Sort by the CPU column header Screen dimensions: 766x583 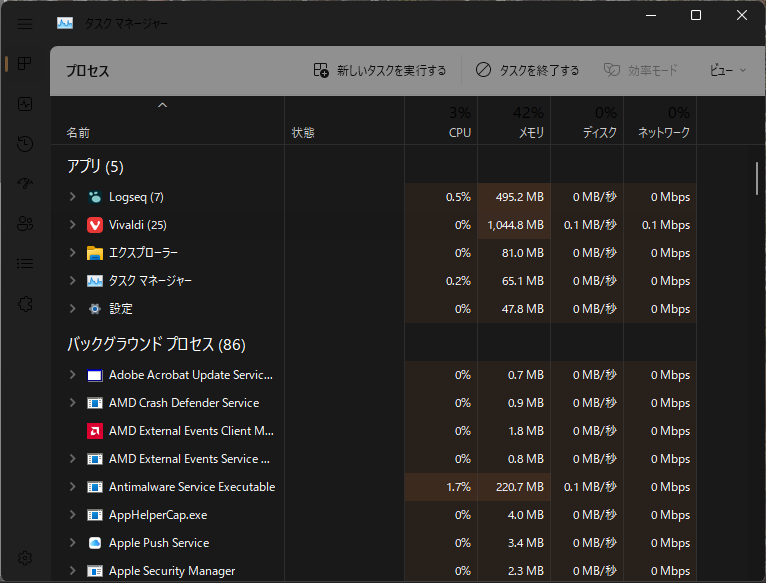click(441, 121)
